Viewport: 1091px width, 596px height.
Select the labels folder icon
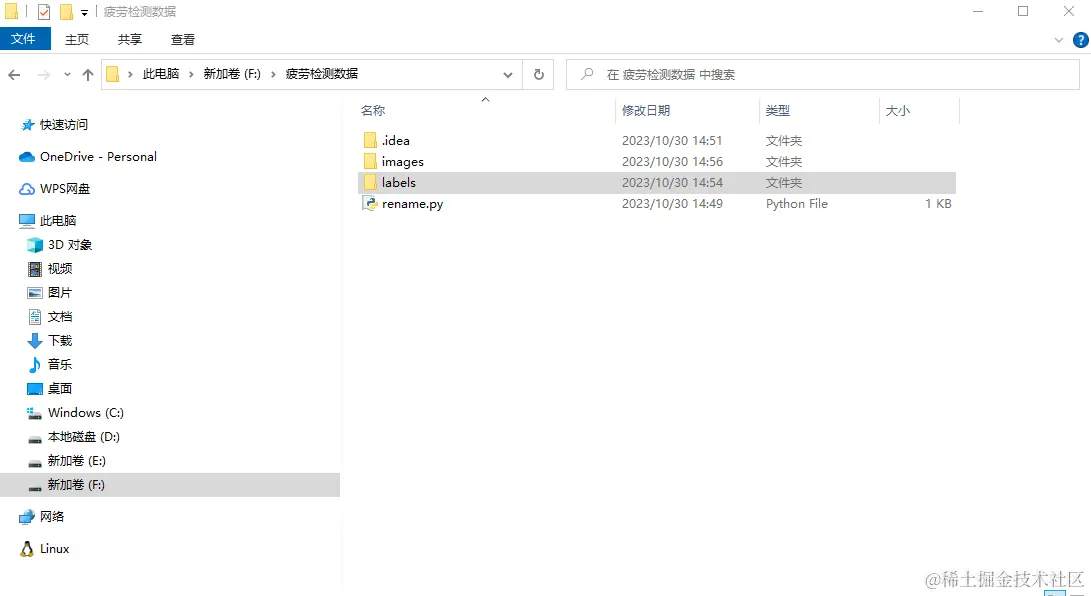coord(370,182)
